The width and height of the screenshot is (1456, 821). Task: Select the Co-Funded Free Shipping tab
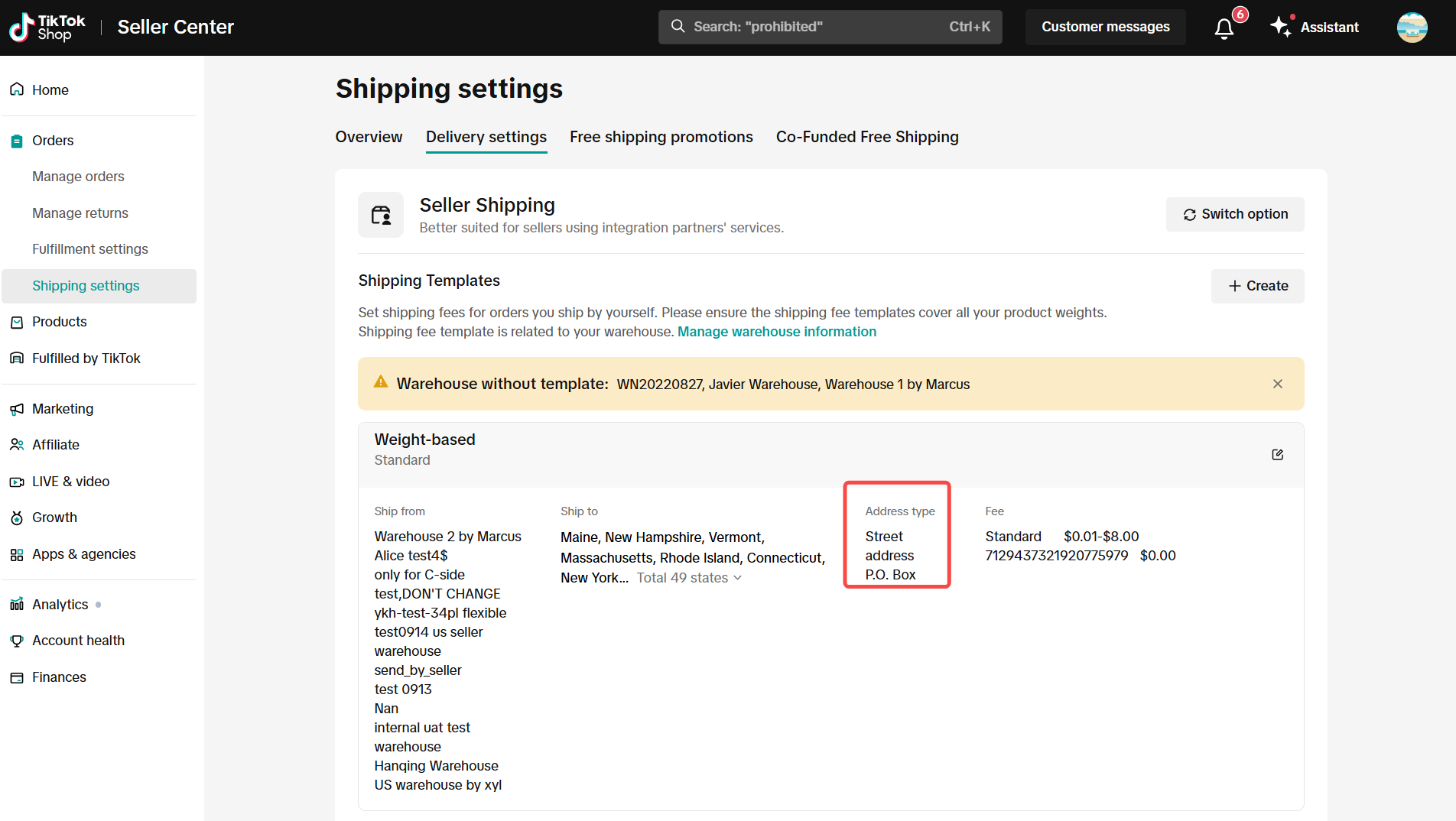coord(866,137)
